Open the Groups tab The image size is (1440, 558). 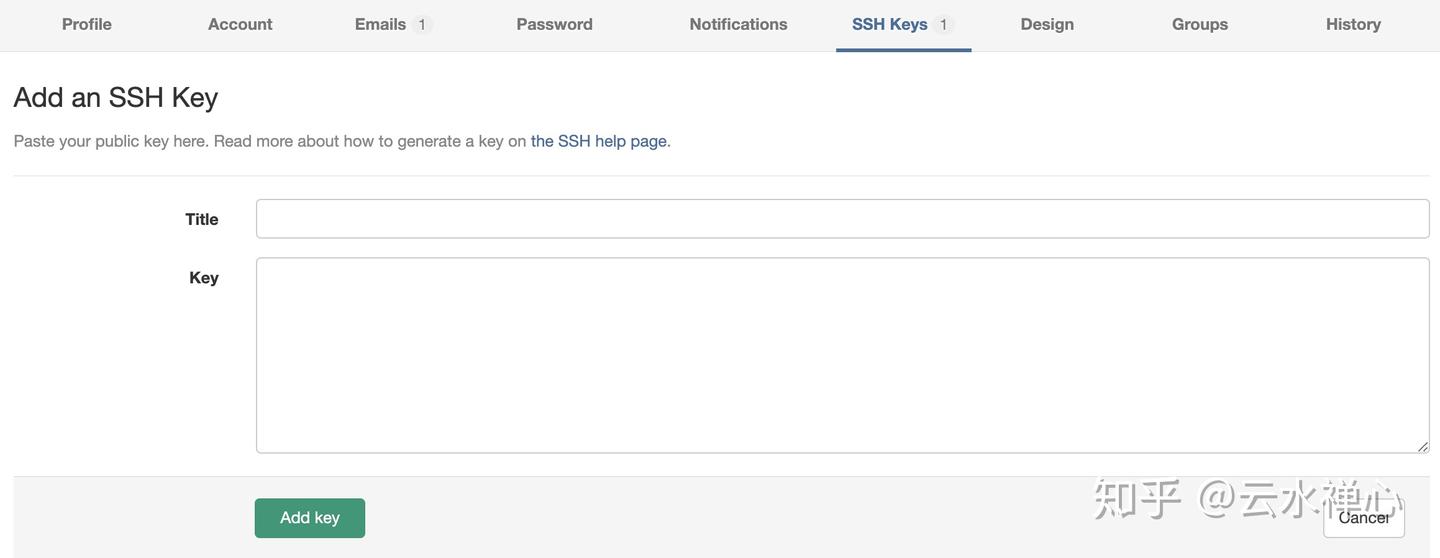1200,24
